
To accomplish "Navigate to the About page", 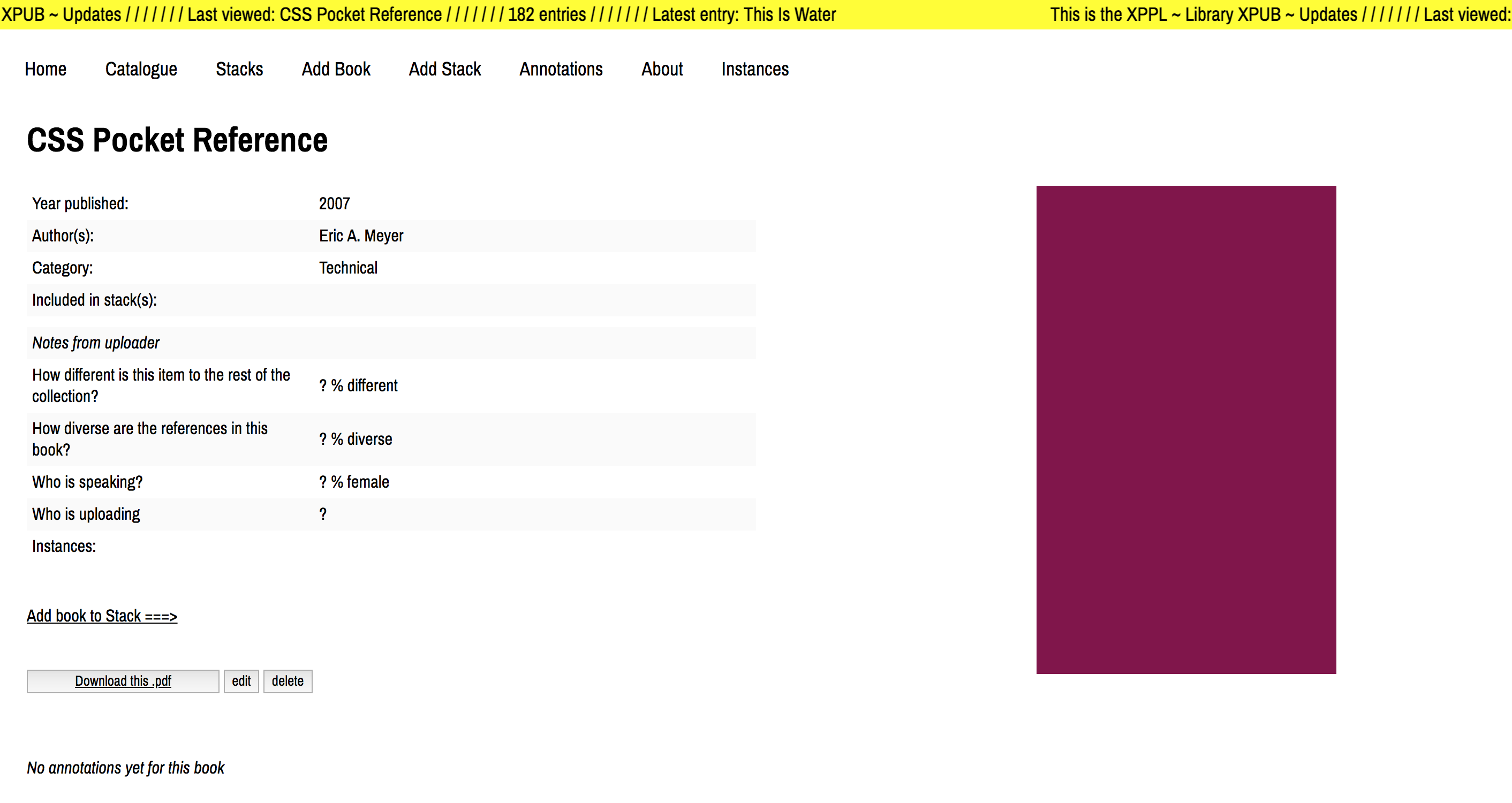I will pyautogui.click(x=662, y=69).
